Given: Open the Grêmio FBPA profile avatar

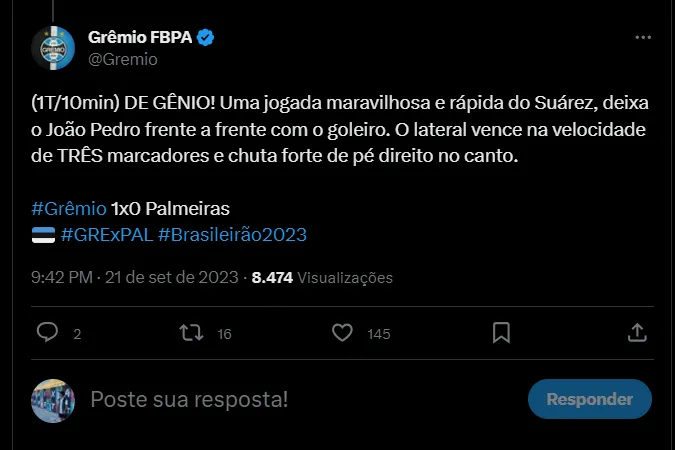Looking at the screenshot, I should 54,48.
